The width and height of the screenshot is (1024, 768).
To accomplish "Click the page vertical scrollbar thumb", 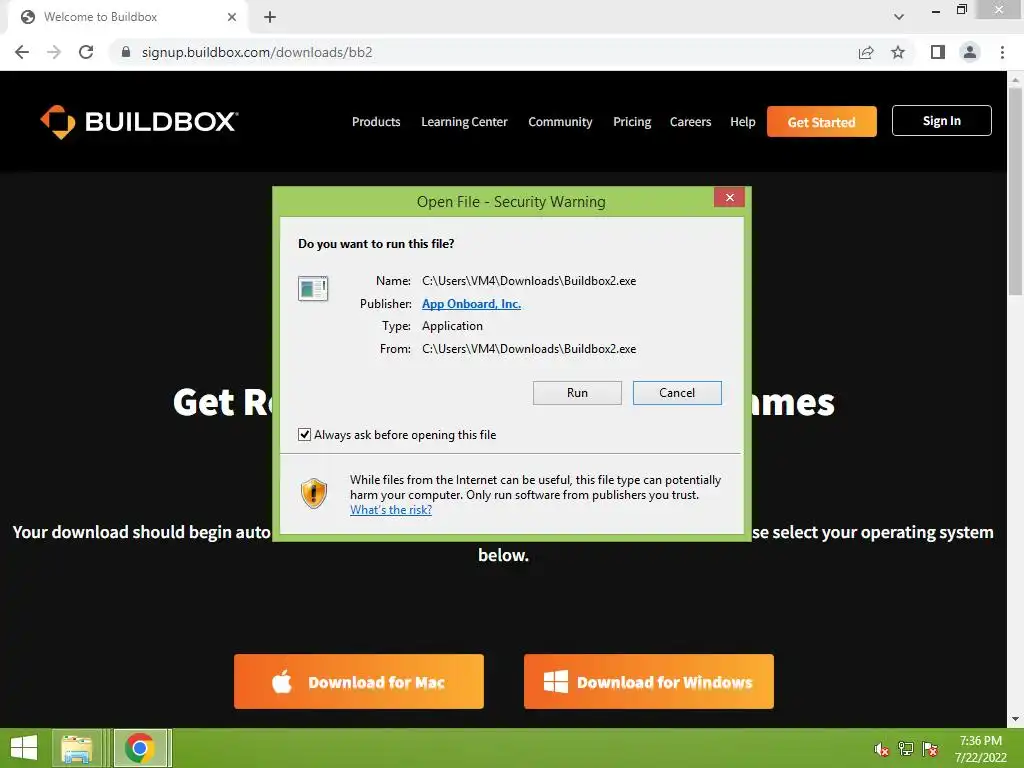I will click(1015, 191).
